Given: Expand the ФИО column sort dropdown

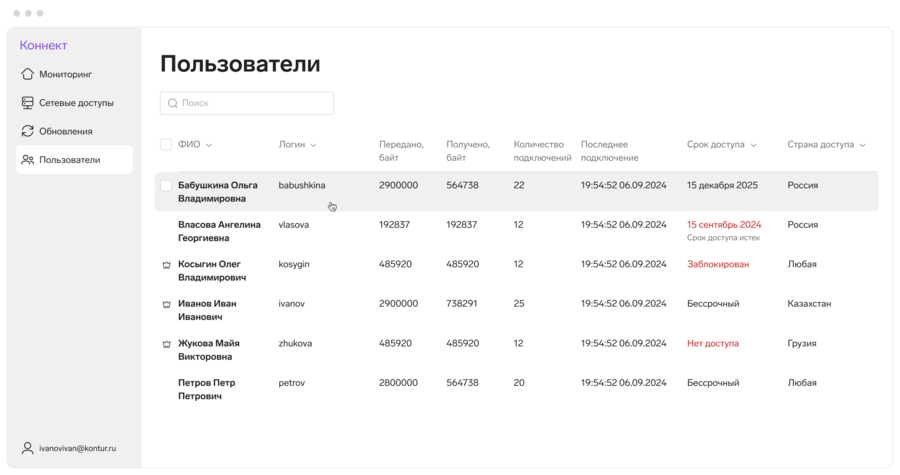Looking at the screenshot, I should (209, 145).
